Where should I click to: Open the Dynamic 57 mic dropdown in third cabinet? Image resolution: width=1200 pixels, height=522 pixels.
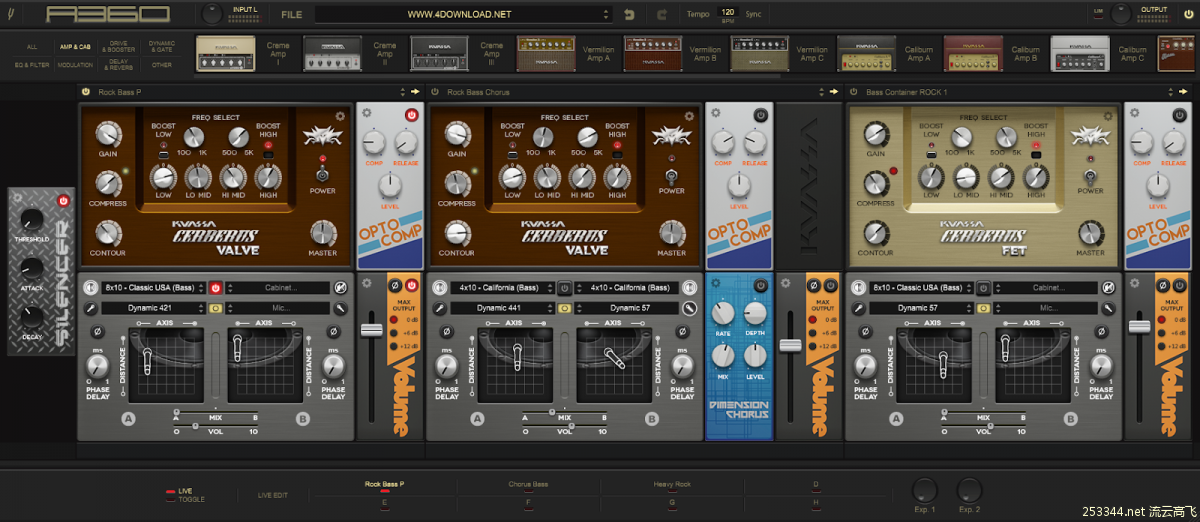click(x=921, y=308)
